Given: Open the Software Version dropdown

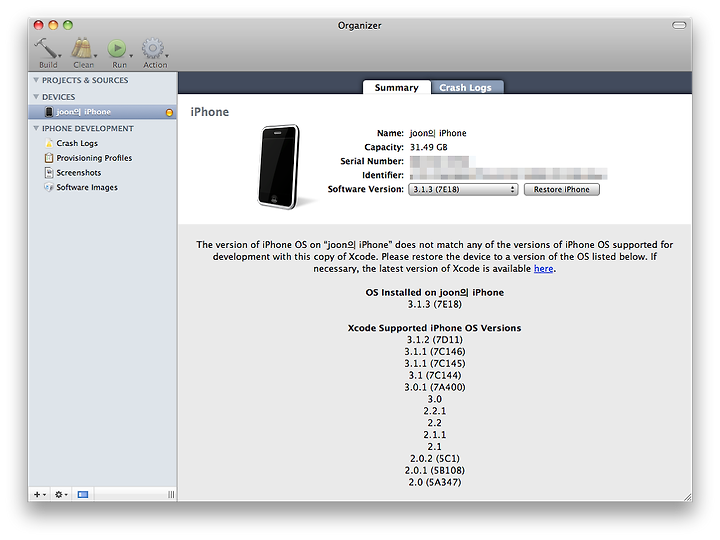Looking at the screenshot, I should point(463,189).
